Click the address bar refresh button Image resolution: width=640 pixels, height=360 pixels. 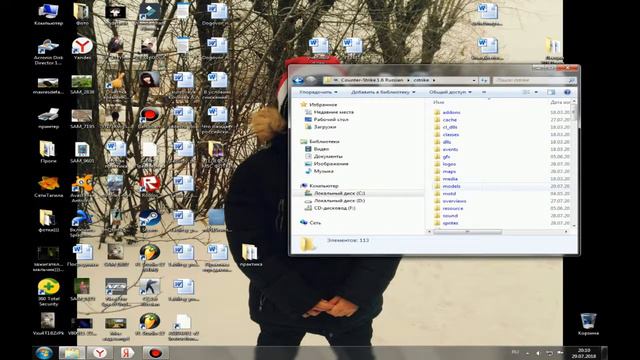(484, 80)
